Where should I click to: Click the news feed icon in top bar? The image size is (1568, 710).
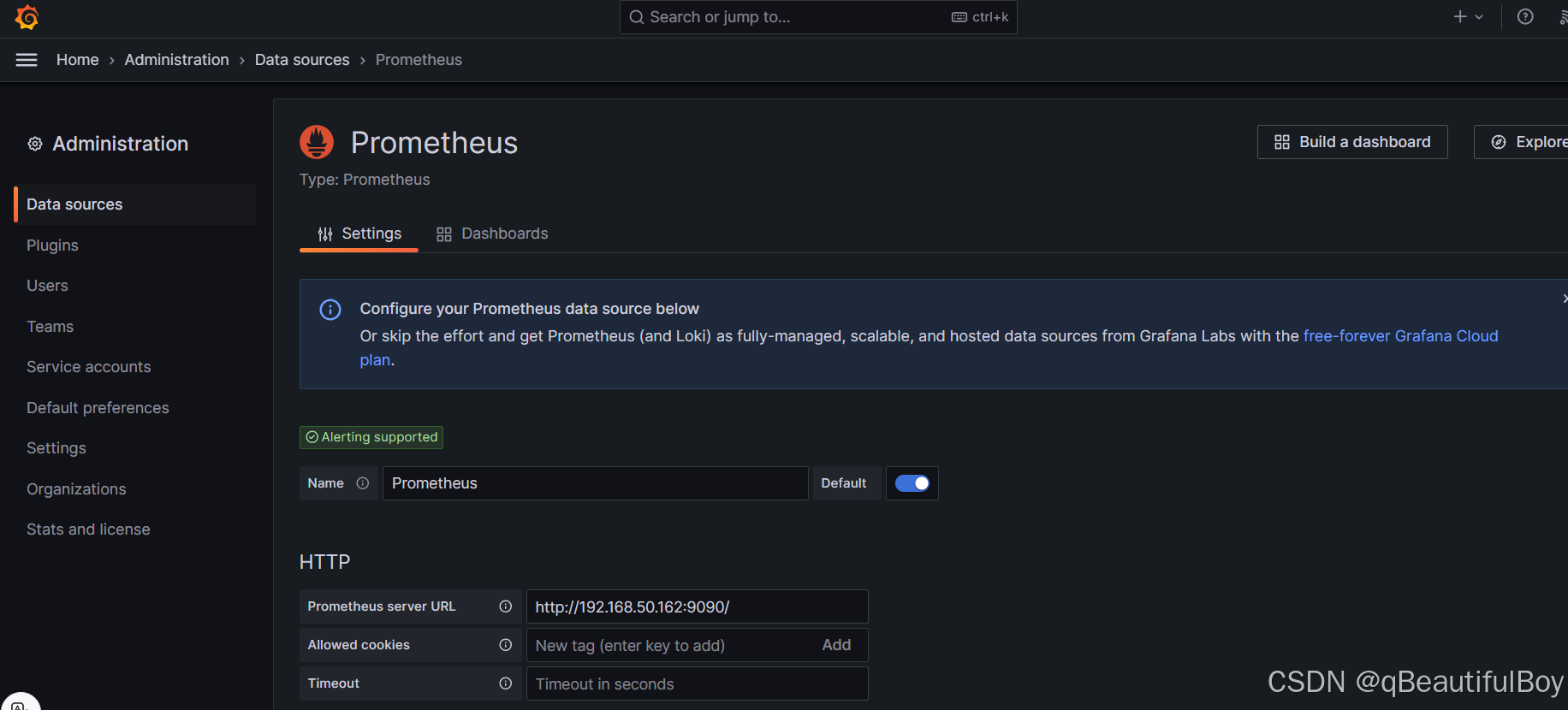tap(1563, 17)
